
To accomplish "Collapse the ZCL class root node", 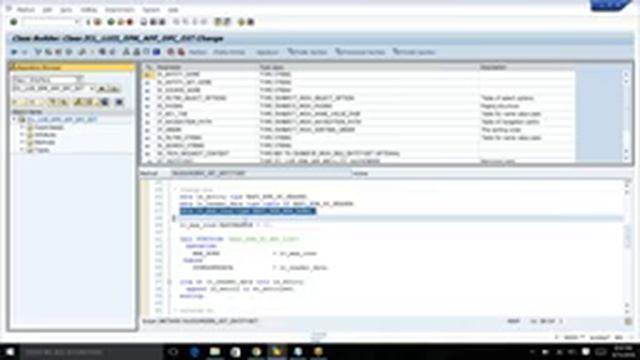I will [x=15, y=120].
